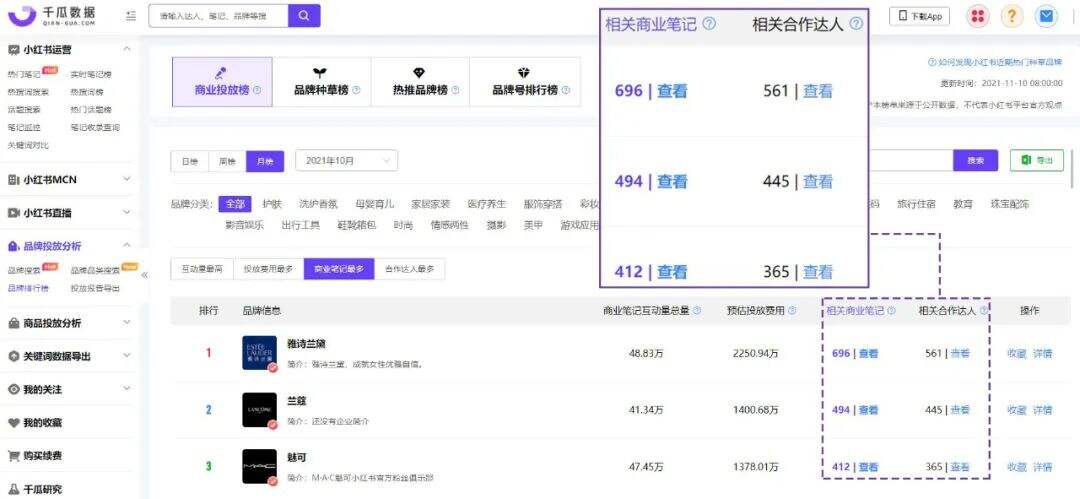Viewport: 1080px width, 499px height.
Task: Click the 小红书直播 camera icon
Action: (x=13, y=213)
